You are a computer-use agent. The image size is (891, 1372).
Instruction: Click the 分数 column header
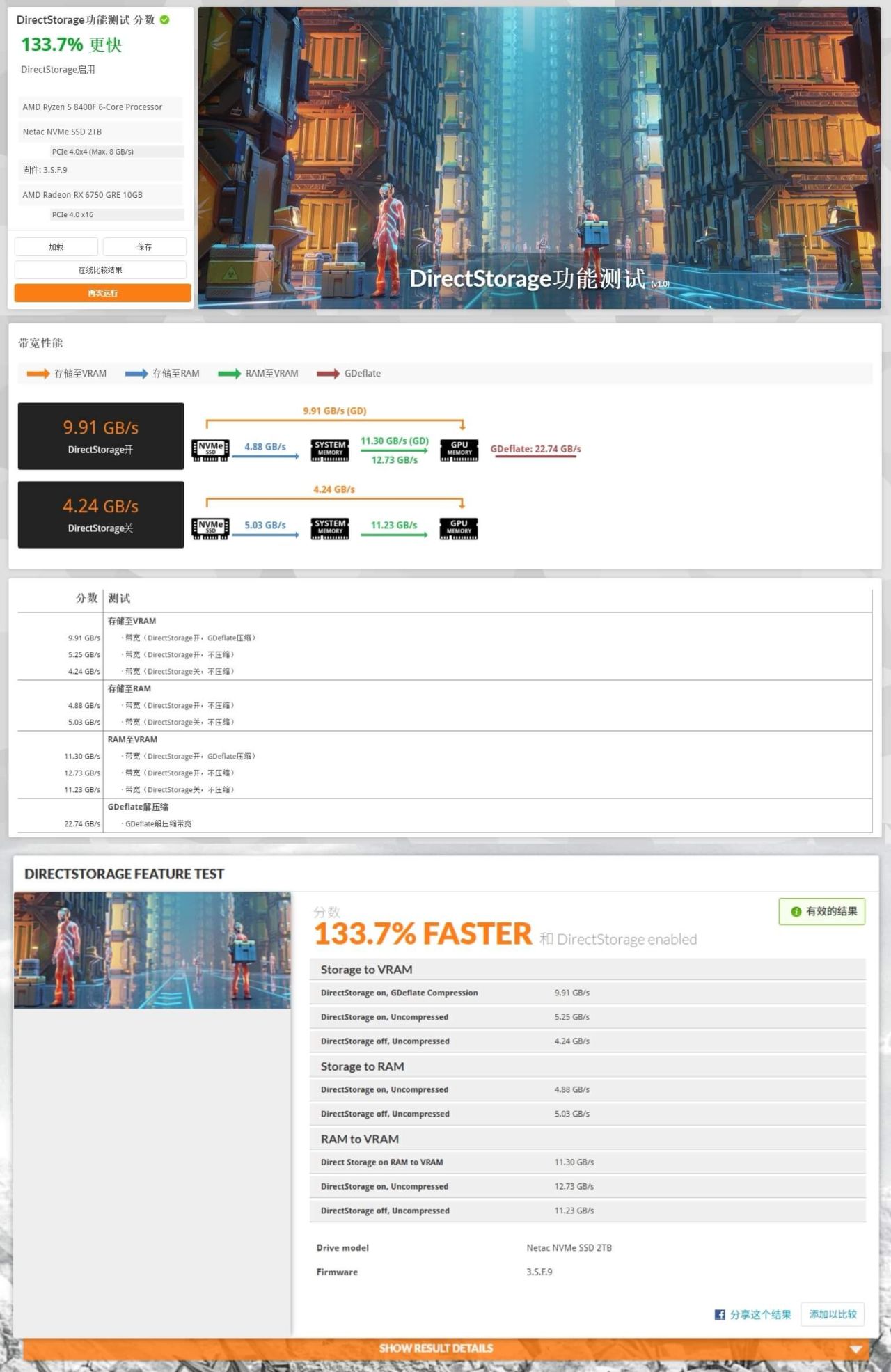pyautogui.click(x=87, y=598)
